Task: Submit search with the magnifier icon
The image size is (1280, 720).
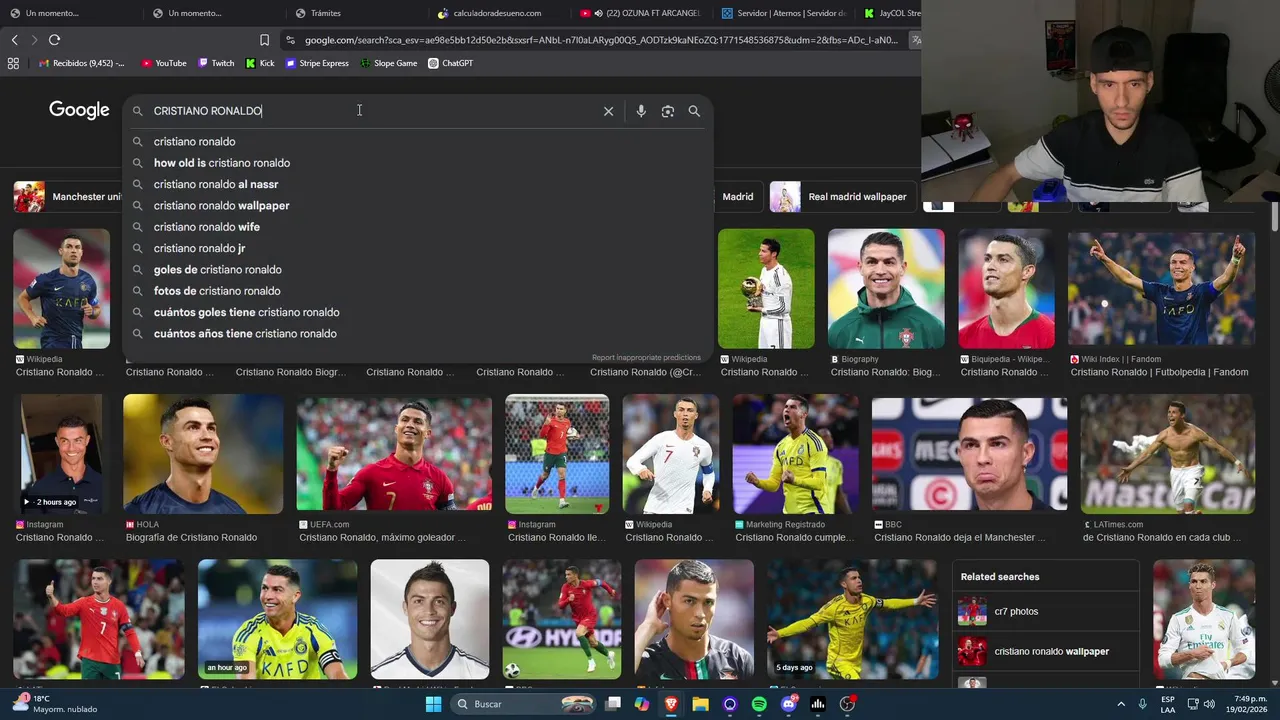Action: (694, 111)
